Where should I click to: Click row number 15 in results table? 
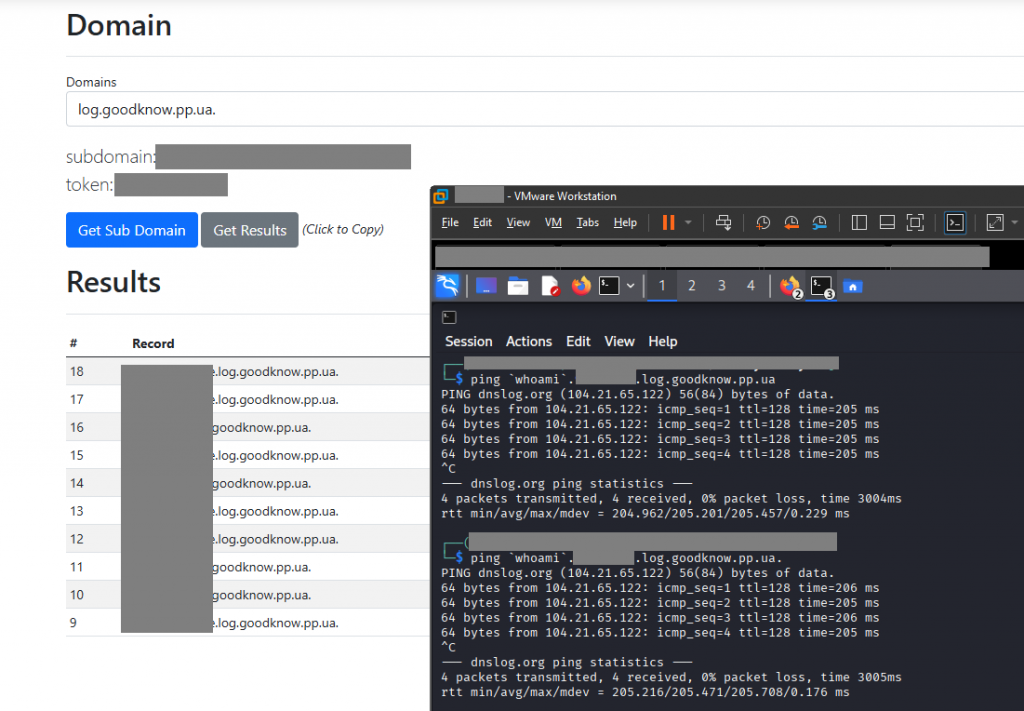coord(77,455)
